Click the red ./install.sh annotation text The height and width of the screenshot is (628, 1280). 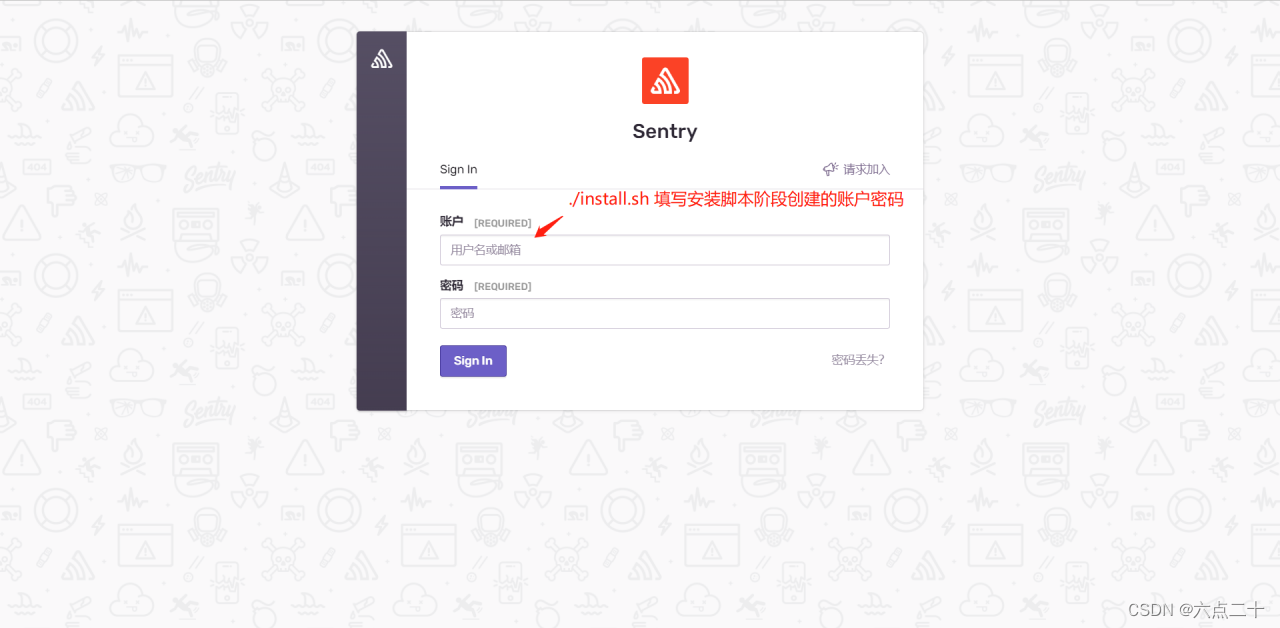click(x=737, y=199)
